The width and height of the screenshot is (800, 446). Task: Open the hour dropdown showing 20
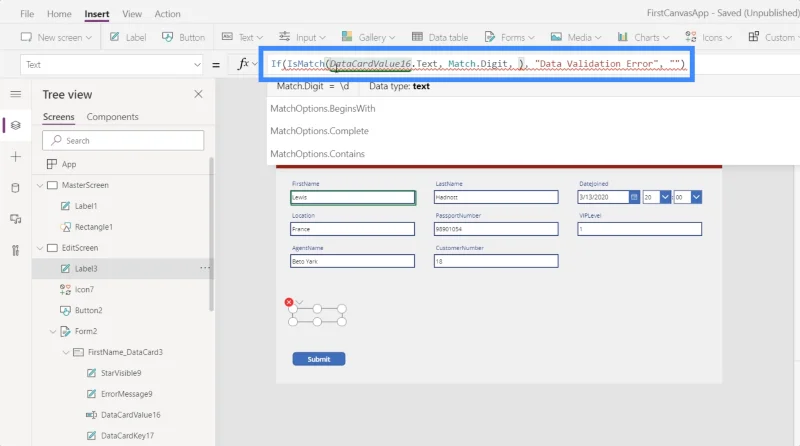665,197
